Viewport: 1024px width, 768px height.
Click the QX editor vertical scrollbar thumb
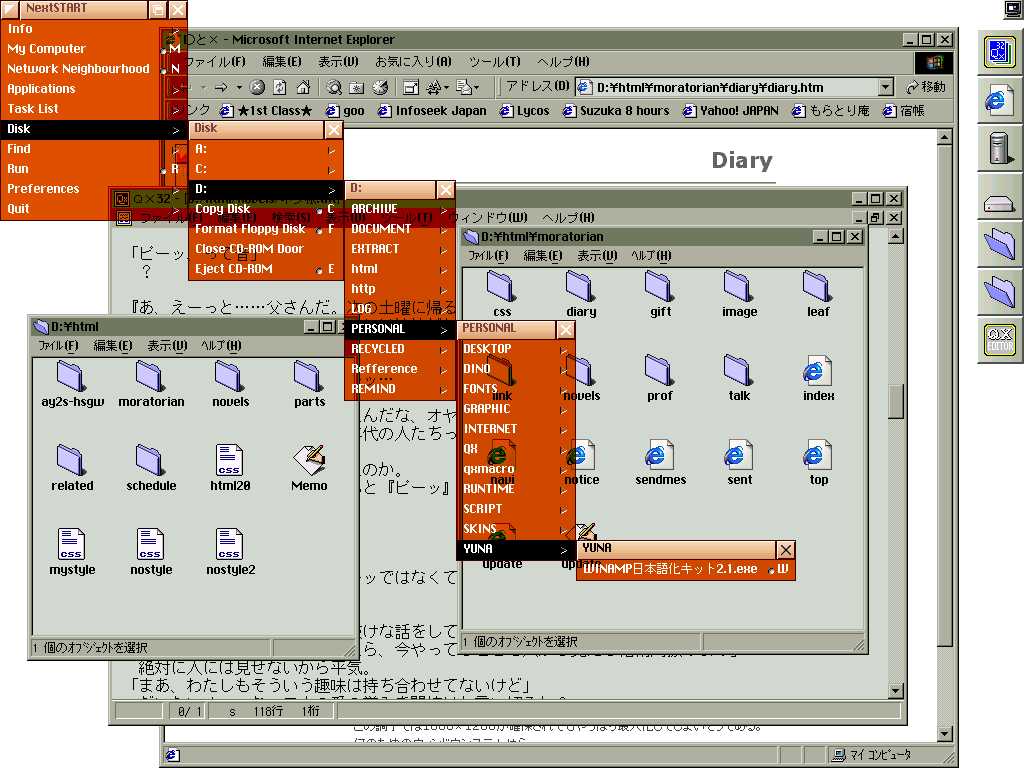896,400
